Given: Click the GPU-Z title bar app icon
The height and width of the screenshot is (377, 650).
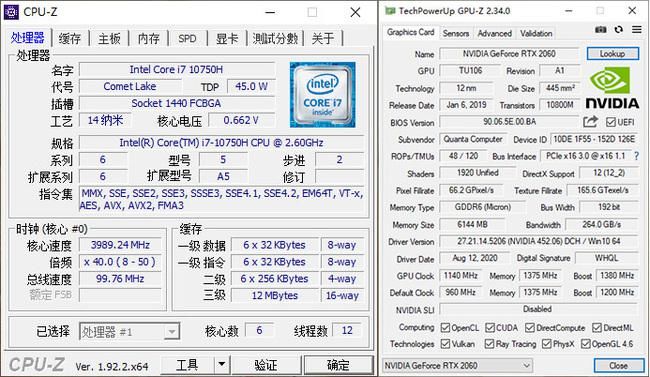Looking at the screenshot, I should click(390, 11).
